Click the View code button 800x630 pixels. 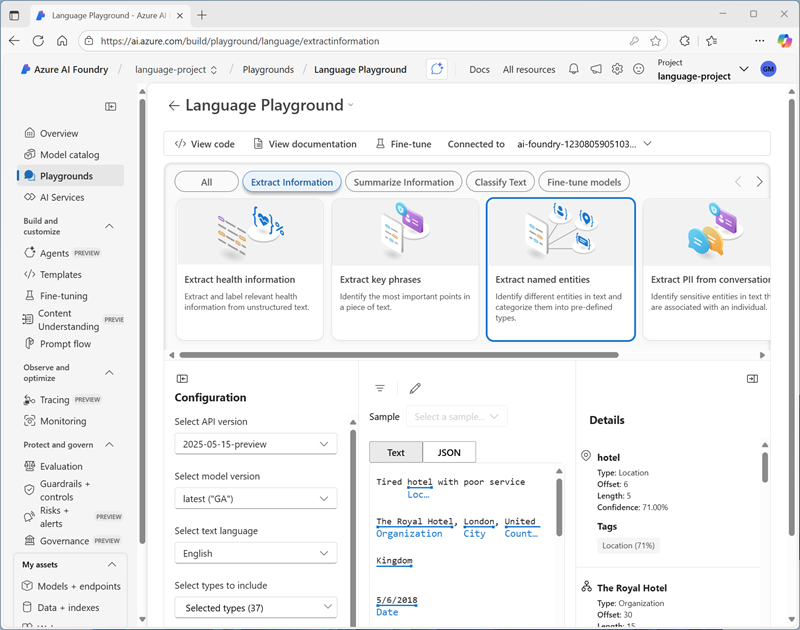click(204, 144)
